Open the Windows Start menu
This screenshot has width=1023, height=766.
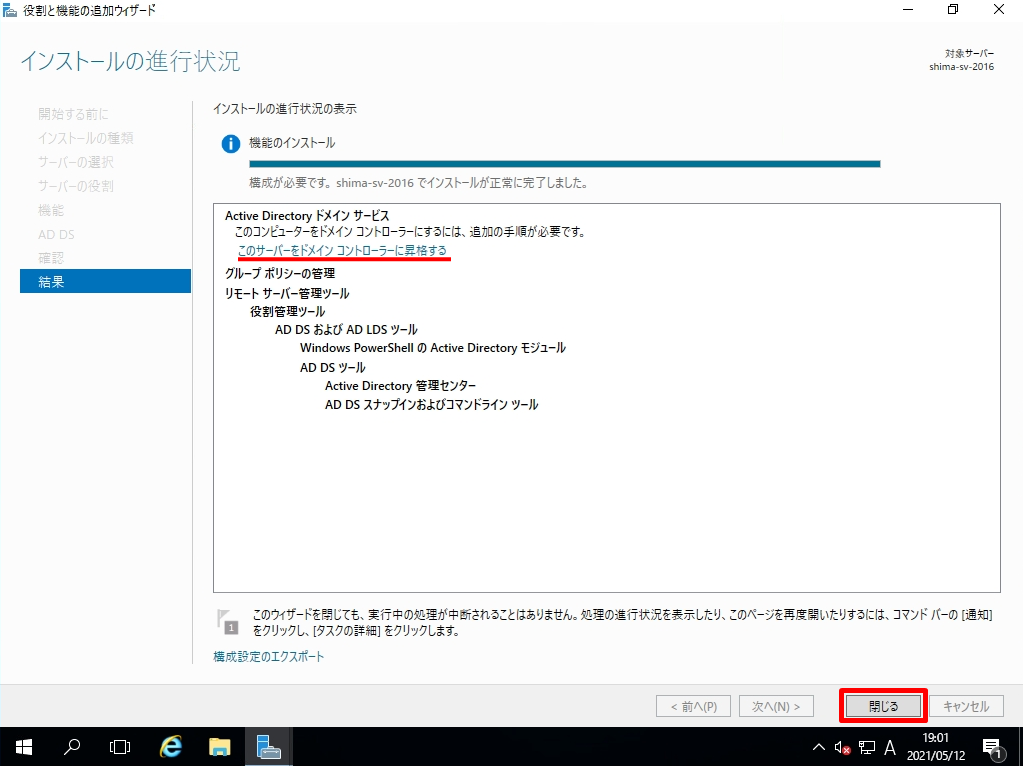23,747
